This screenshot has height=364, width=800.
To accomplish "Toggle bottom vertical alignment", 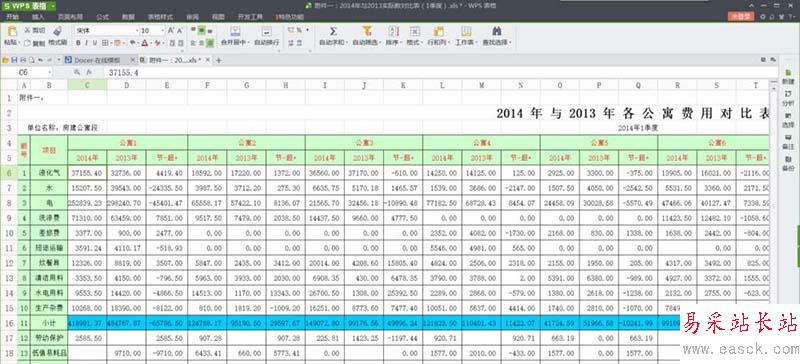I will pyautogui.click(x=210, y=31).
